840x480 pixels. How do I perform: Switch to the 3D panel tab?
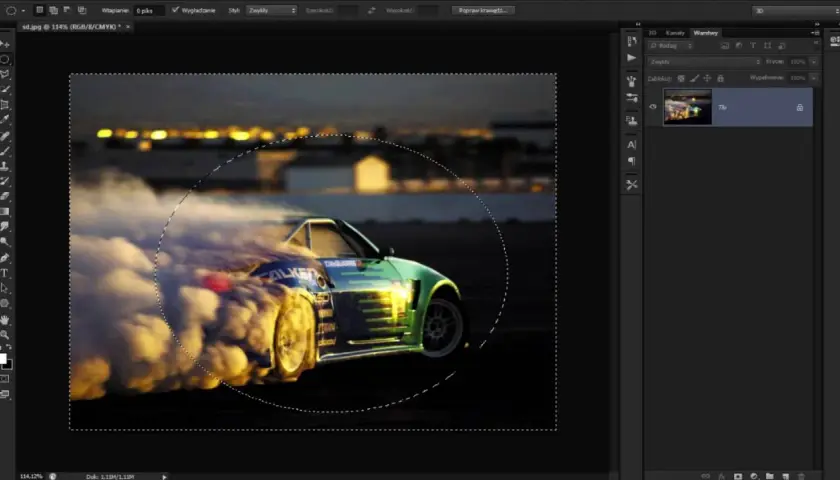tap(652, 33)
